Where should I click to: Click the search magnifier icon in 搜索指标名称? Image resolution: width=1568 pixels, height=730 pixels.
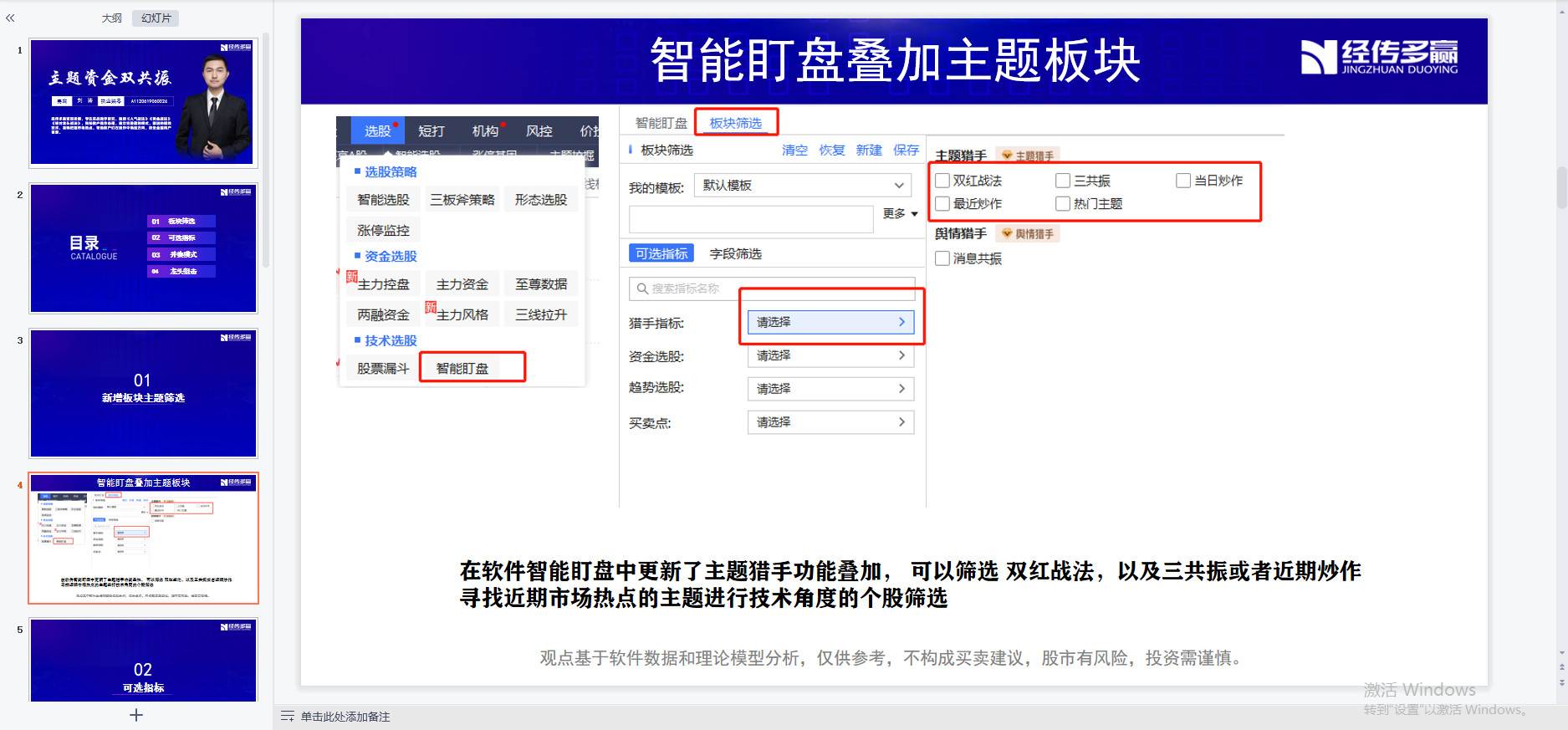[x=642, y=288]
